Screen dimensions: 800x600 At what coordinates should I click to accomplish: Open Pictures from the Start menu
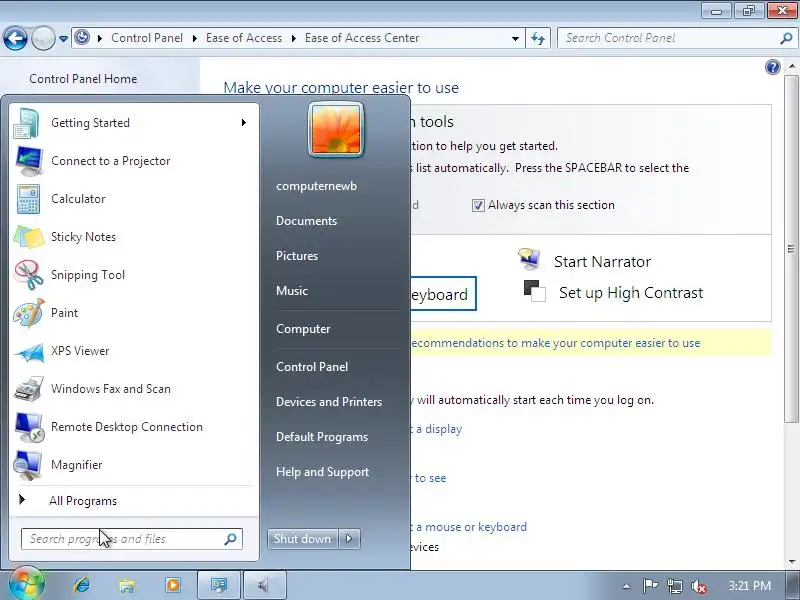pos(297,256)
